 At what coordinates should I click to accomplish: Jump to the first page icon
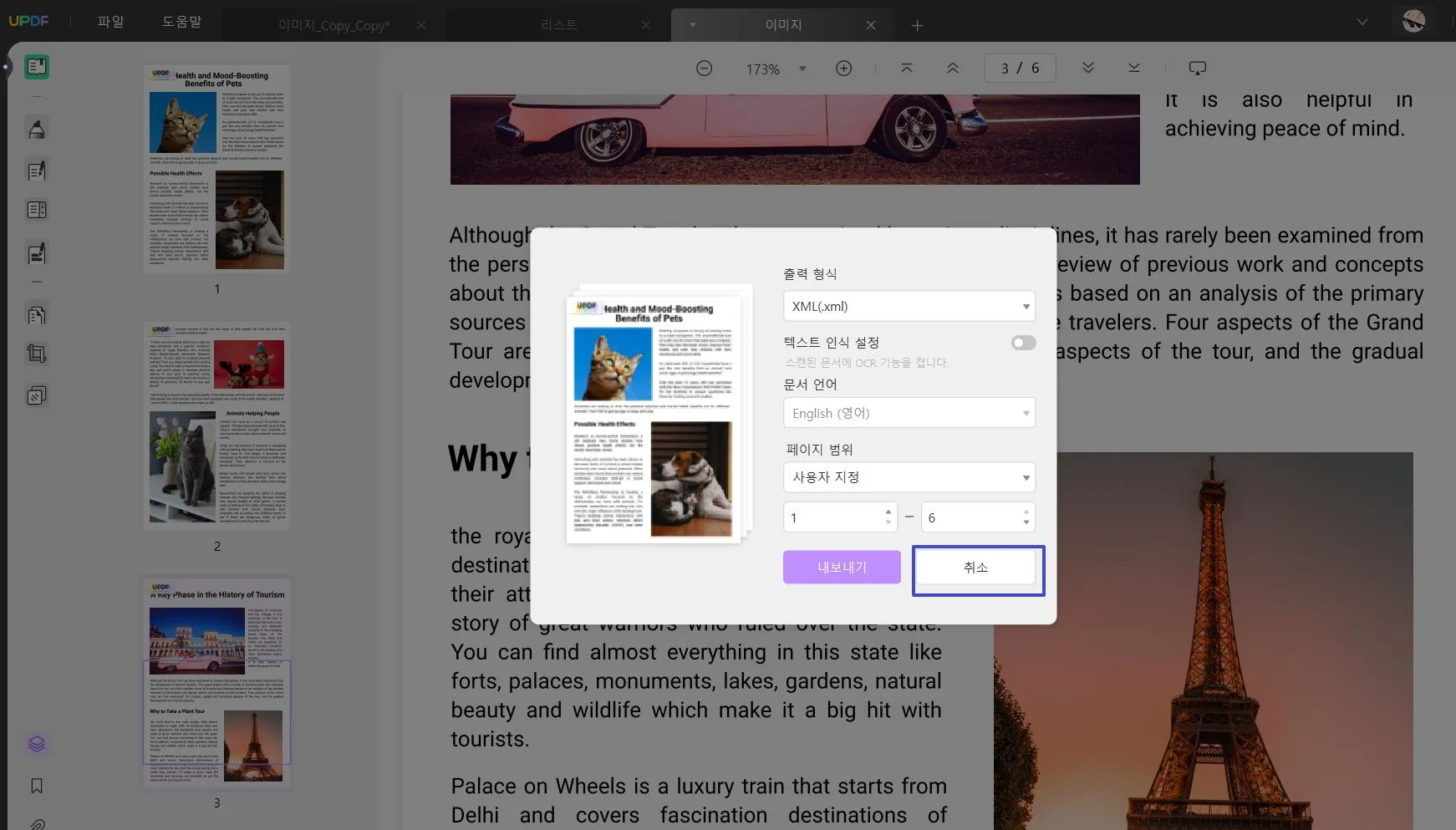907,68
